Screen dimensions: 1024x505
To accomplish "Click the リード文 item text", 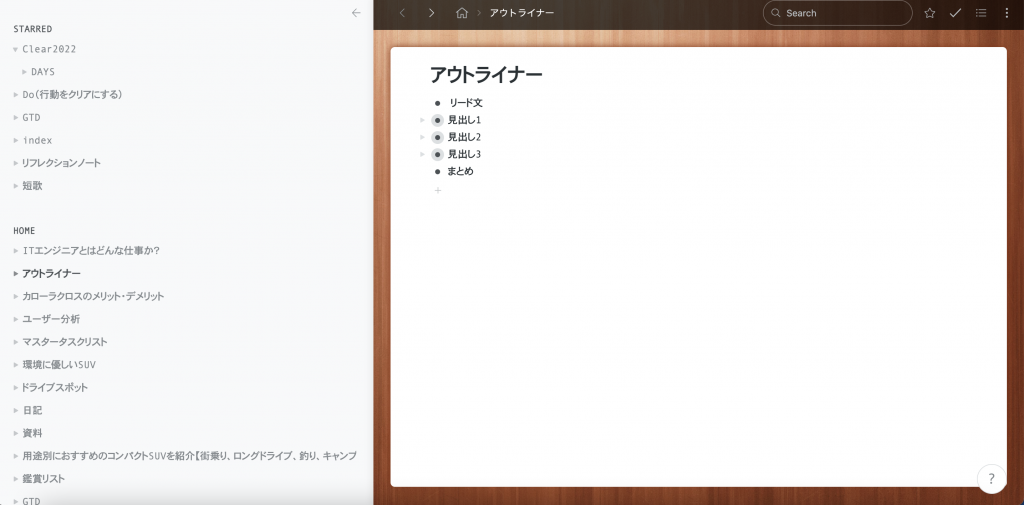I will [x=466, y=103].
